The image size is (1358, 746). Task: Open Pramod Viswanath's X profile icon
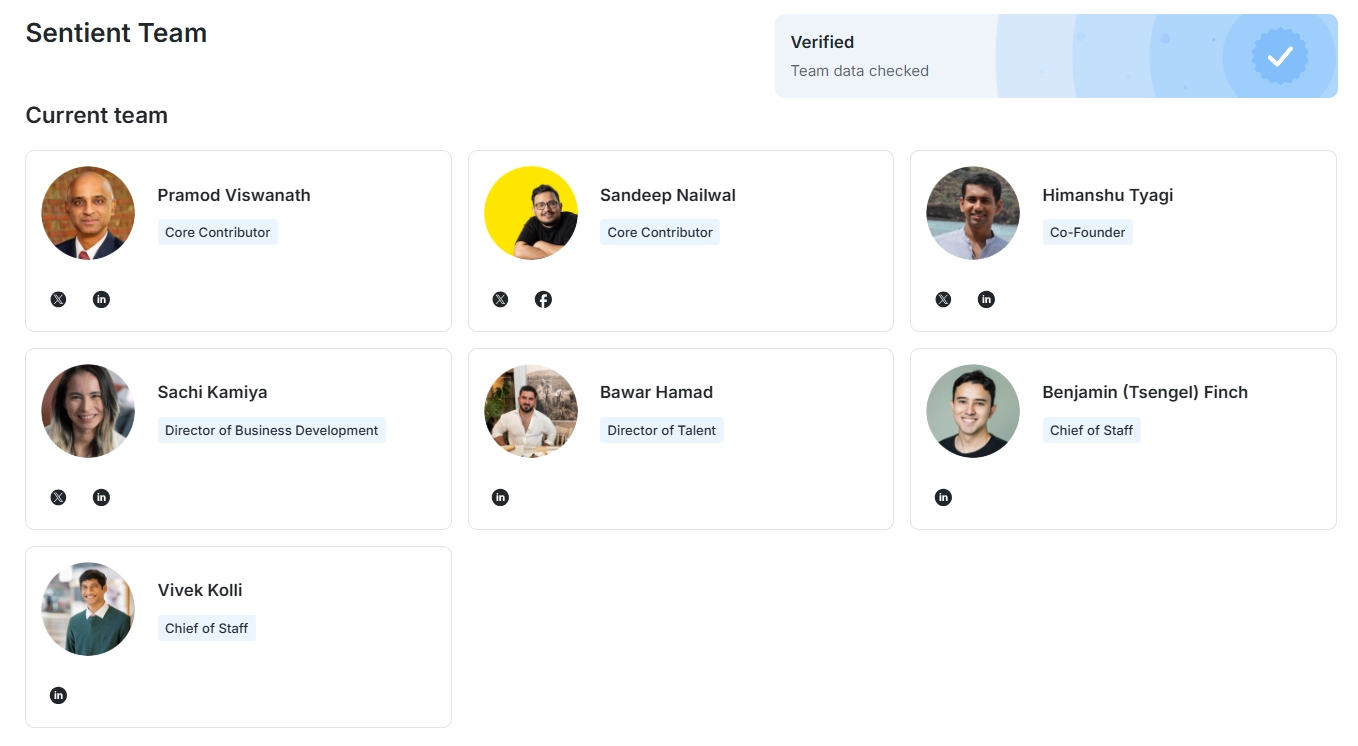point(58,299)
